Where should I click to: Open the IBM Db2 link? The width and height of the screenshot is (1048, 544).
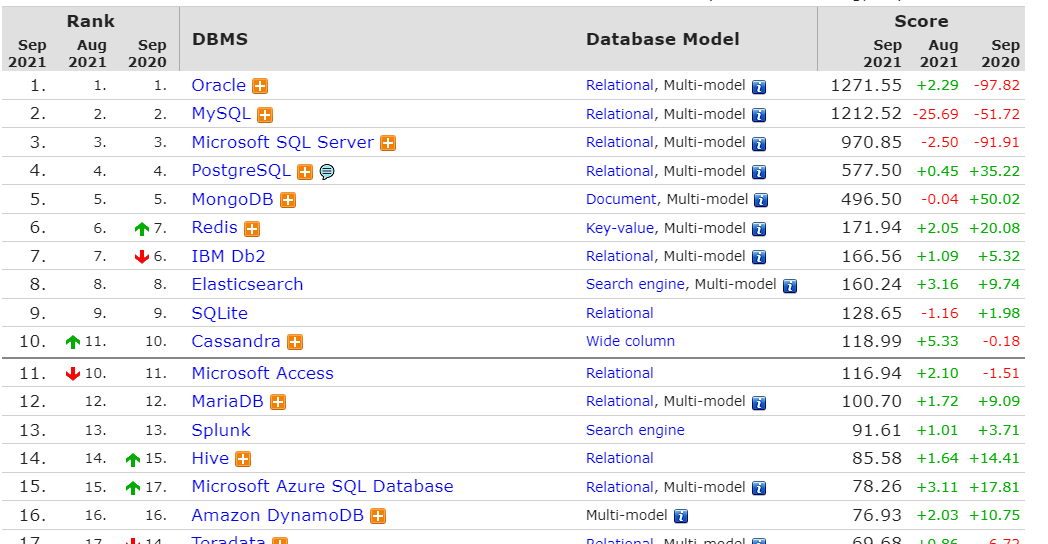(229, 256)
